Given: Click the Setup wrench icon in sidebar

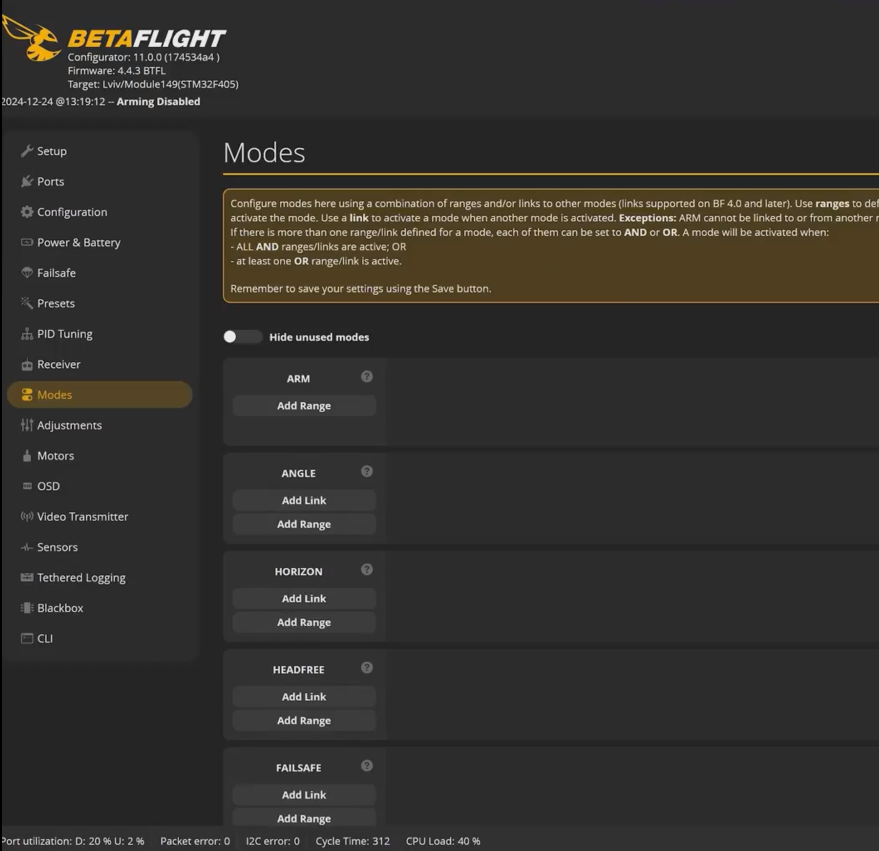Looking at the screenshot, I should (27, 151).
